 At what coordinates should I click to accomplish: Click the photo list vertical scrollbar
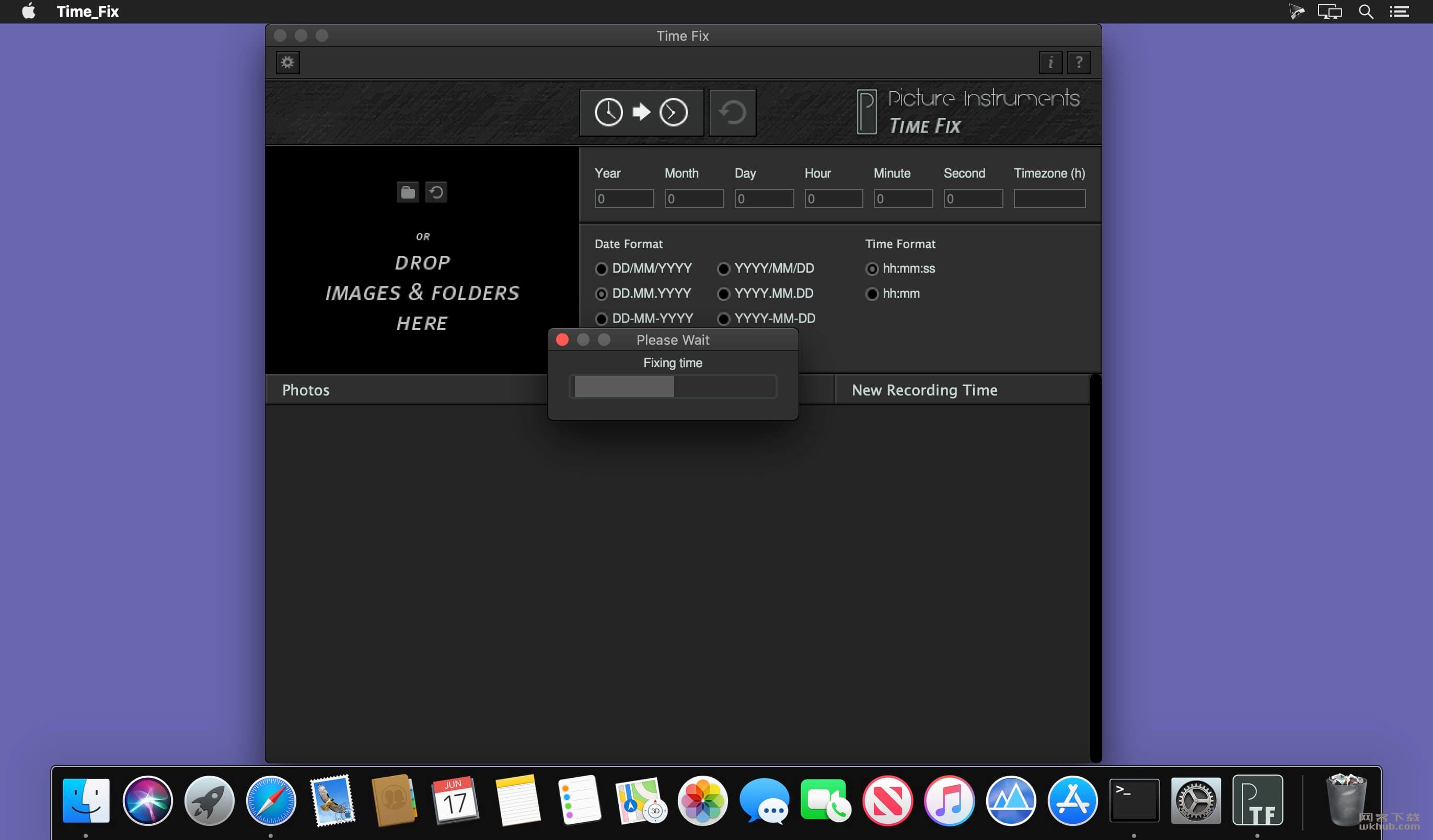pos(1096,568)
